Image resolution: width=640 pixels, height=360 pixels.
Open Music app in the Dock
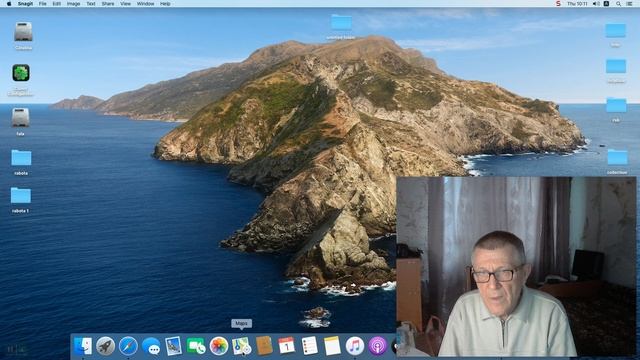[355, 346]
